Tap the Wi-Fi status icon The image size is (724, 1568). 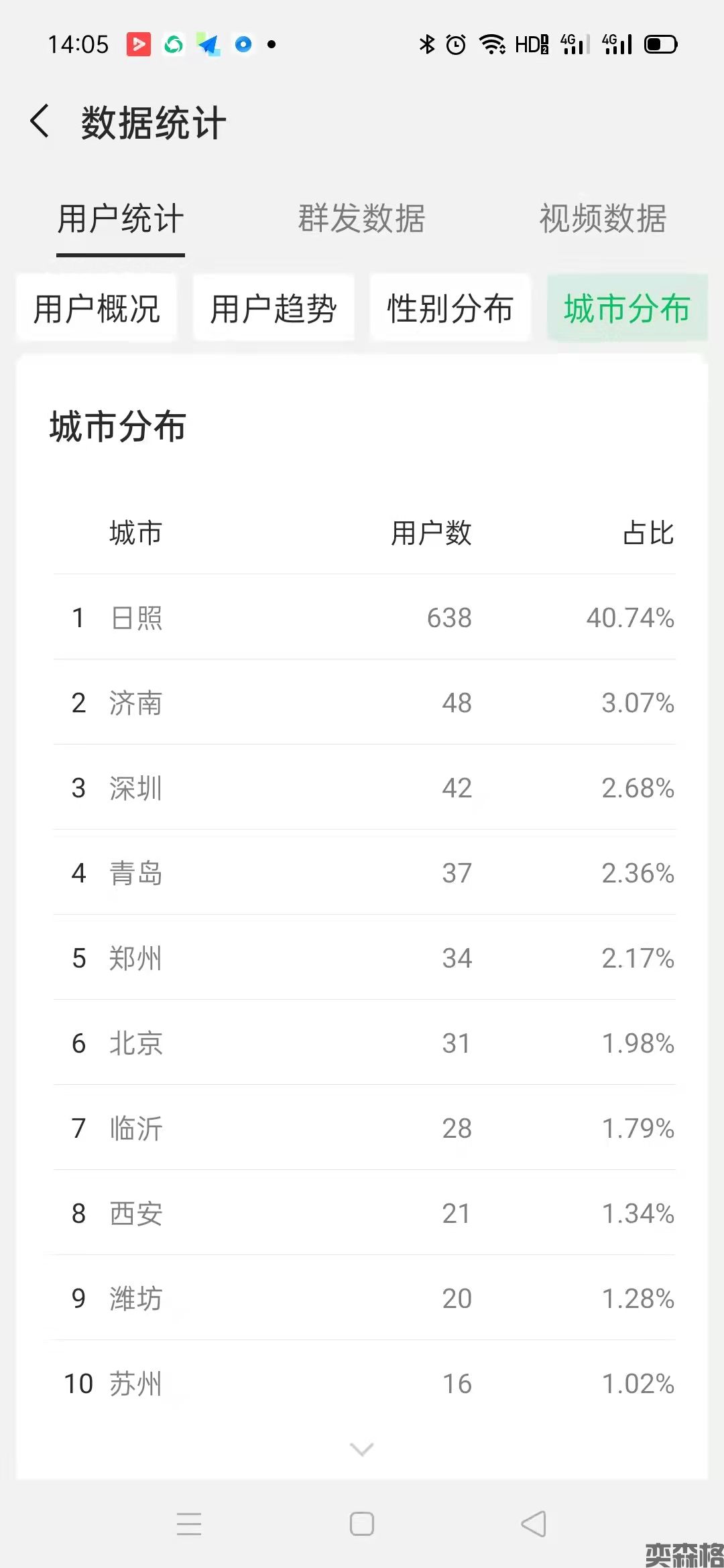point(492,44)
